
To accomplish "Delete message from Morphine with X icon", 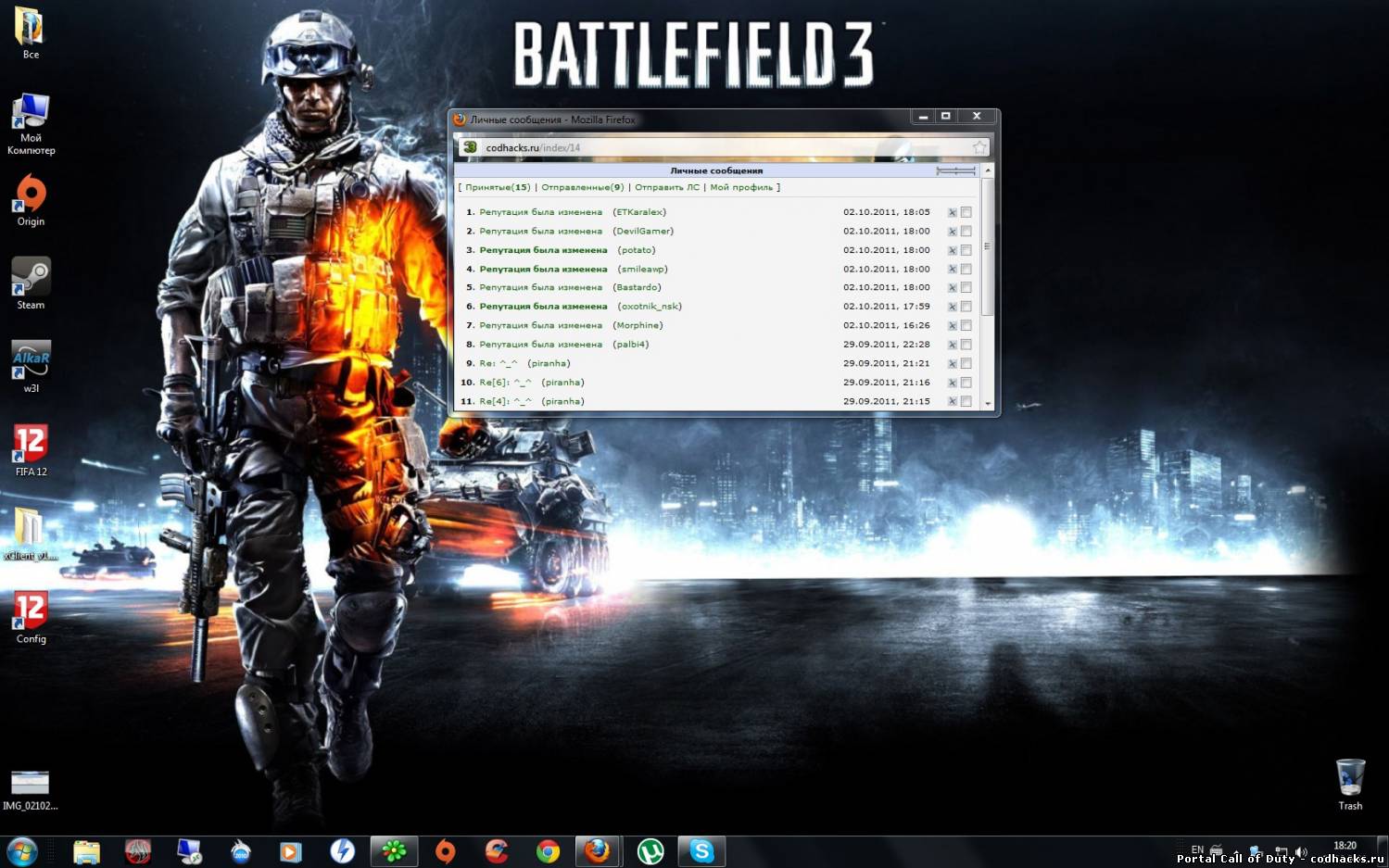I will point(952,326).
